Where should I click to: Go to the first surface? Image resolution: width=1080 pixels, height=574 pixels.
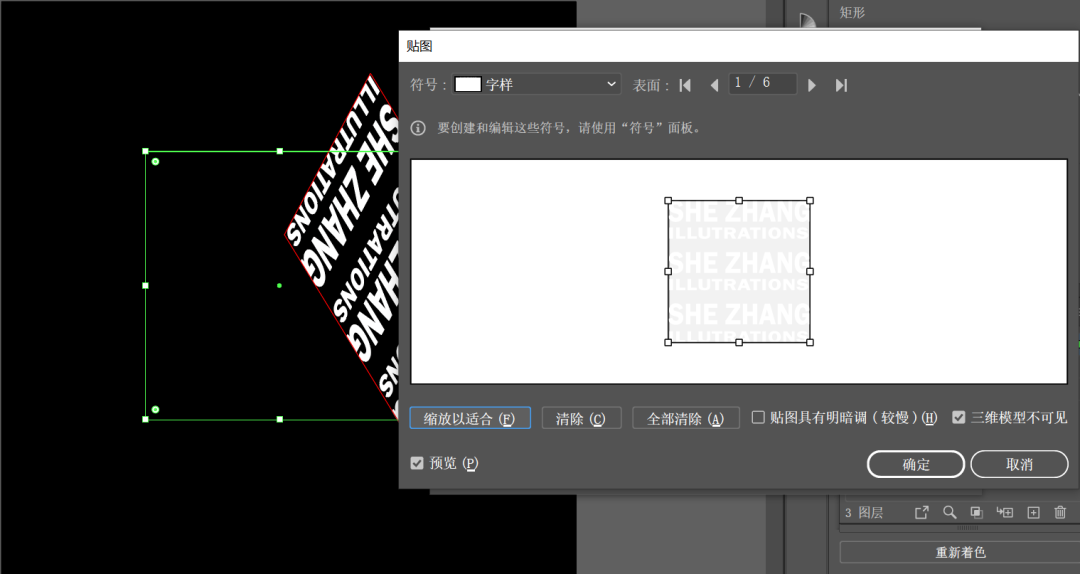(x=685, y=85)
